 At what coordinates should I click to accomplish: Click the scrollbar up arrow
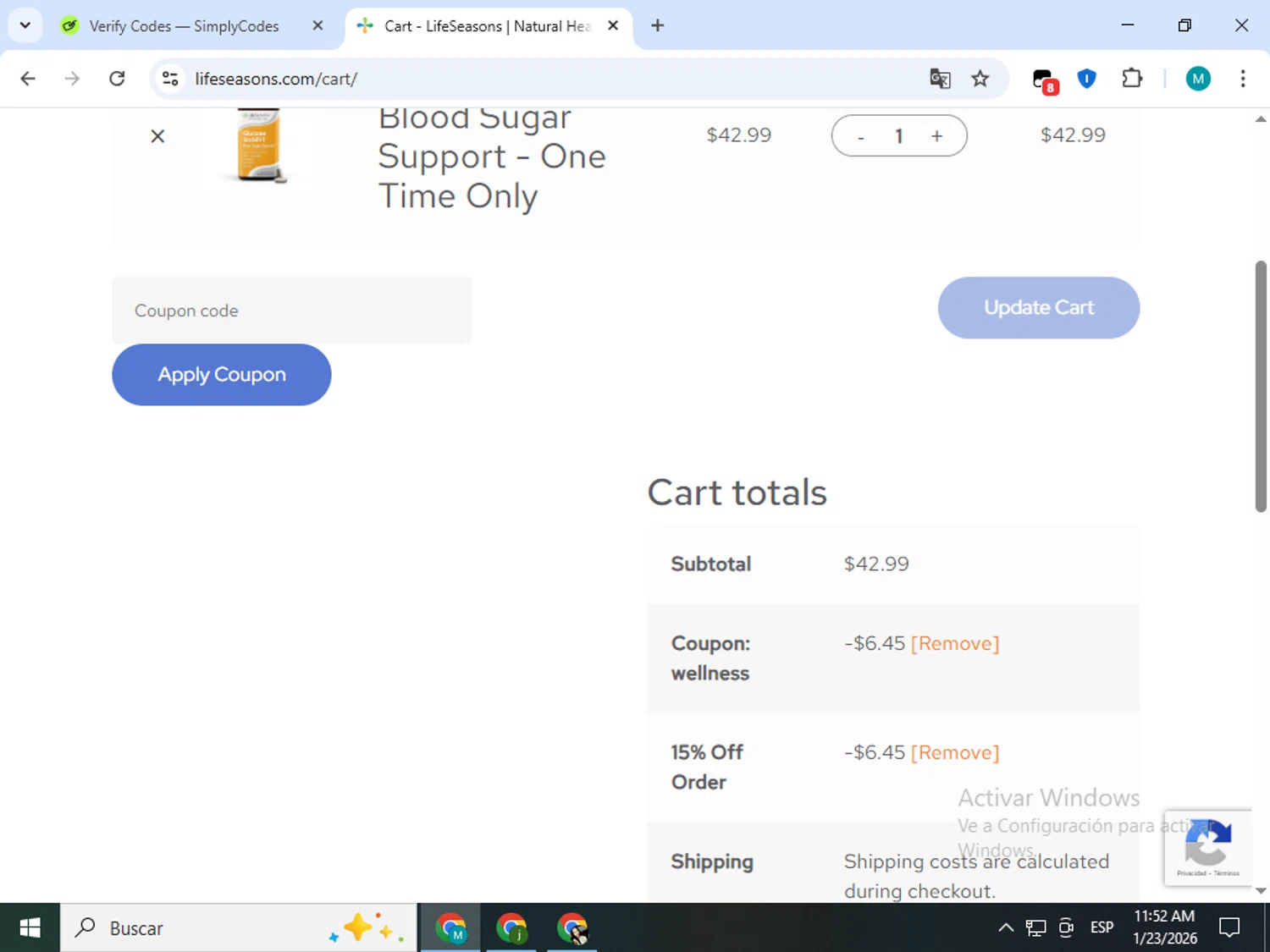click(1261, 119)
